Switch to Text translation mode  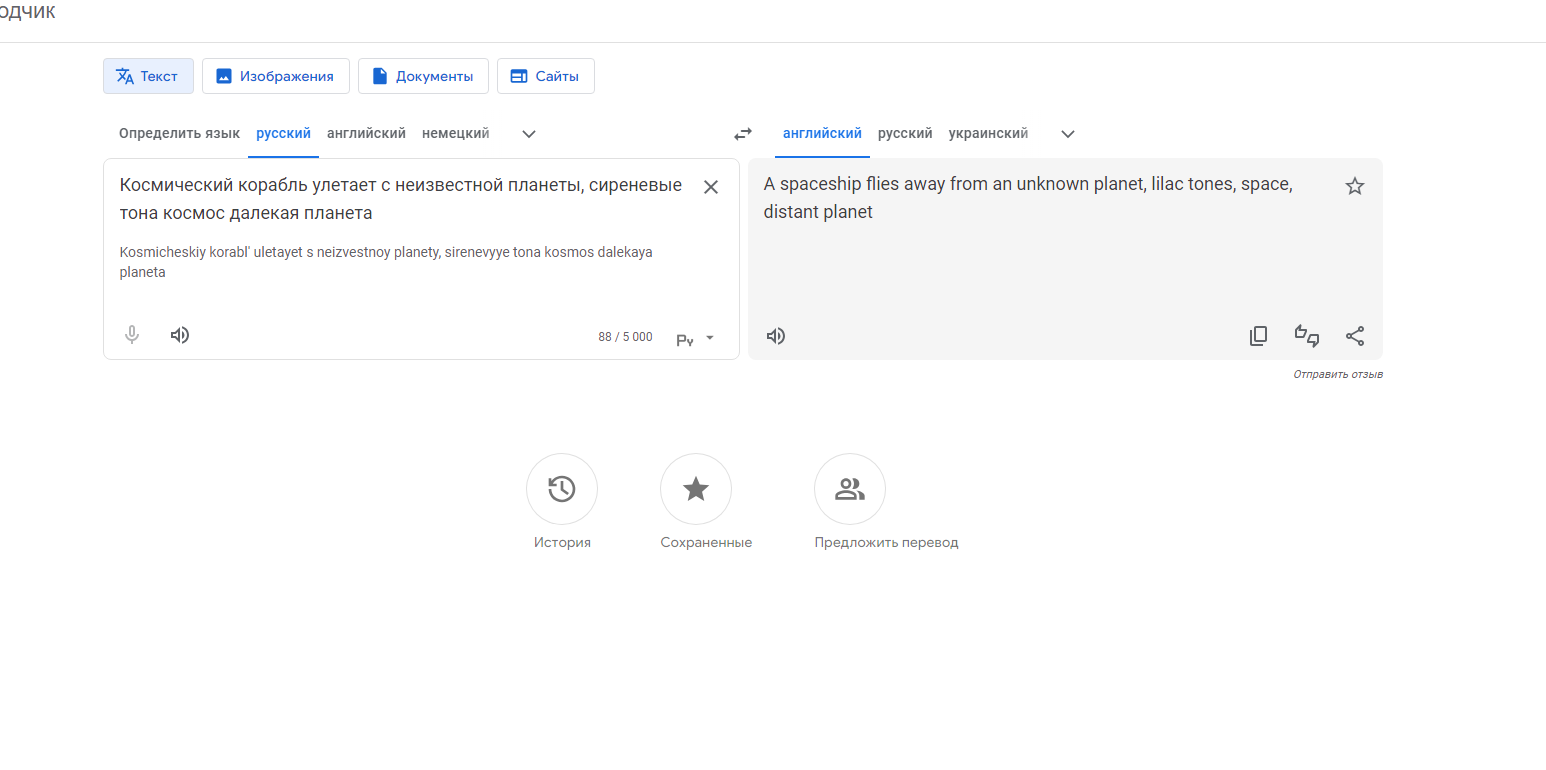pos(148,76)
